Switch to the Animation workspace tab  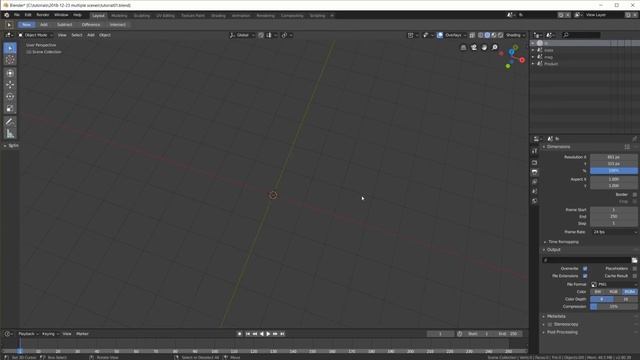(241, 16)
